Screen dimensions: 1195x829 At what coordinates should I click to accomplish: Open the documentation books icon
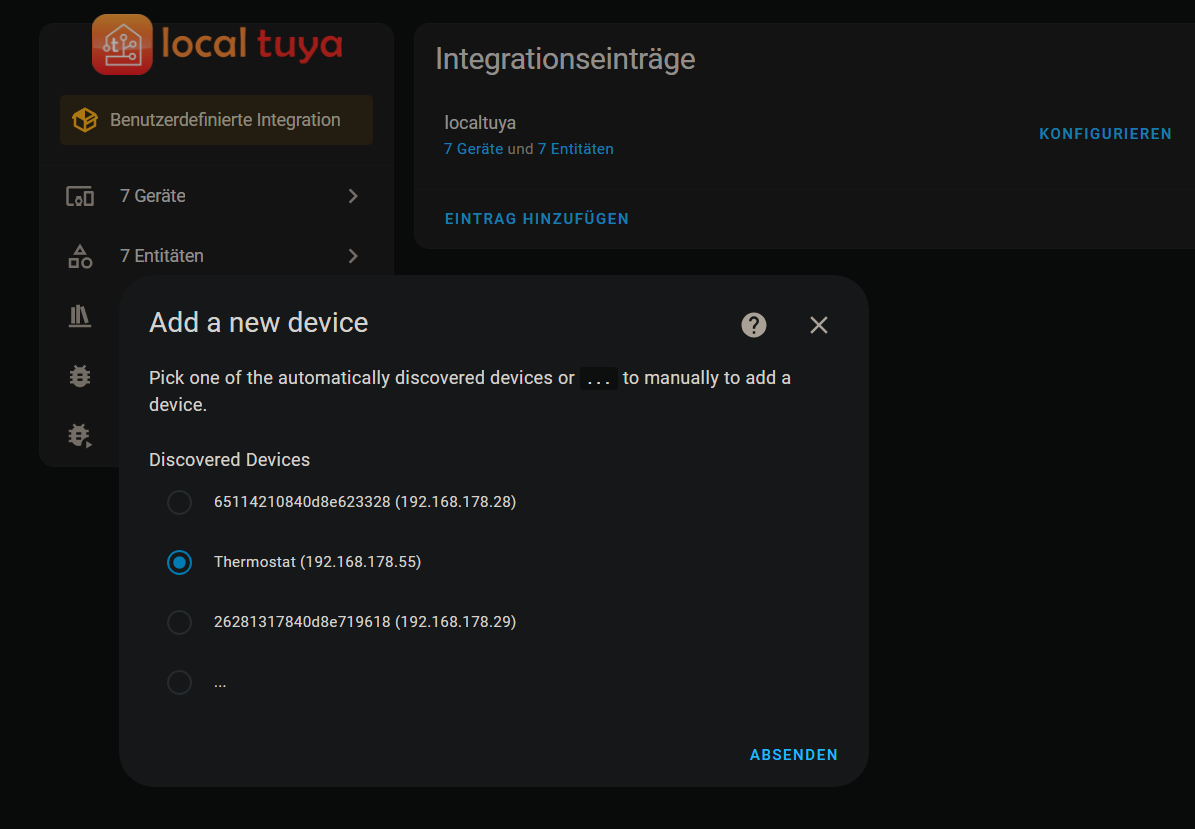[x=80, y=316]
